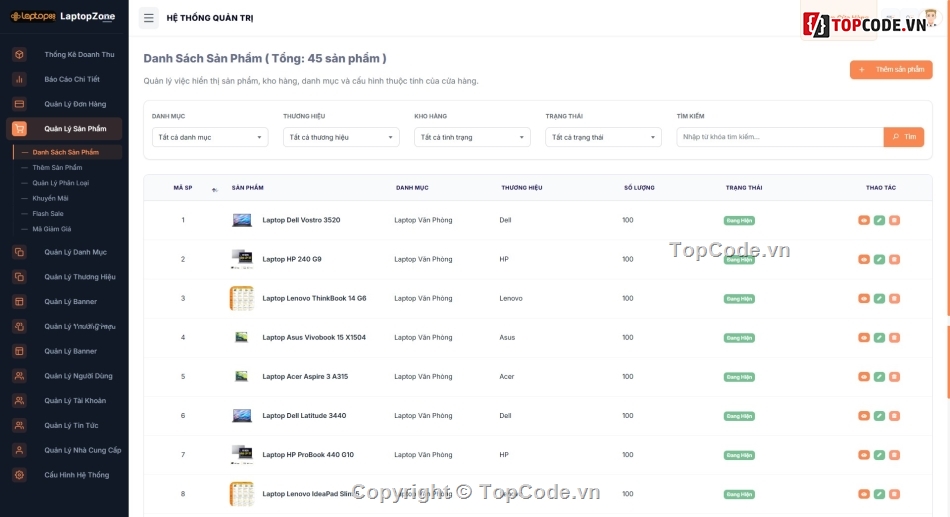Edit Laptop HP 240 G9
950x517 pixels.
[879, 259]
